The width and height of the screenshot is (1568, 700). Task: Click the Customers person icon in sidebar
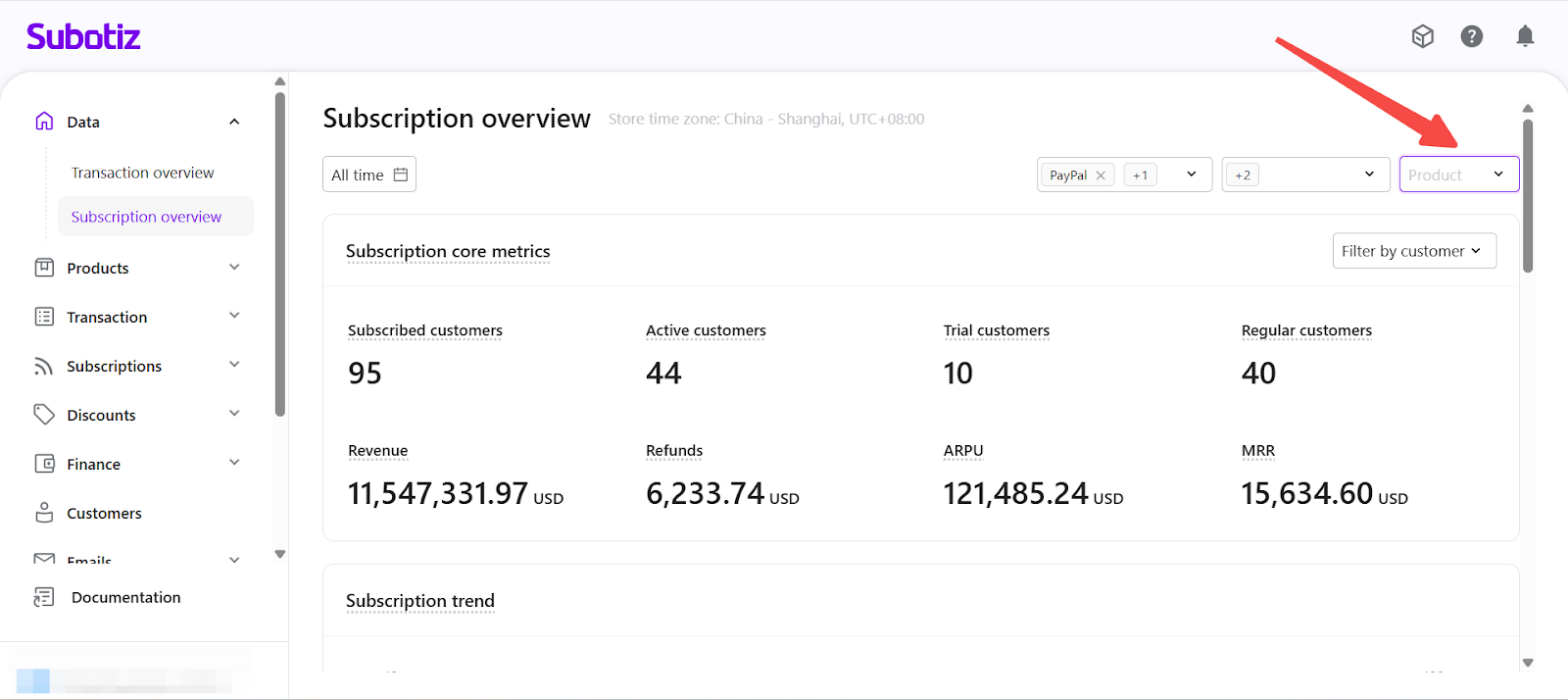point(44,513)
